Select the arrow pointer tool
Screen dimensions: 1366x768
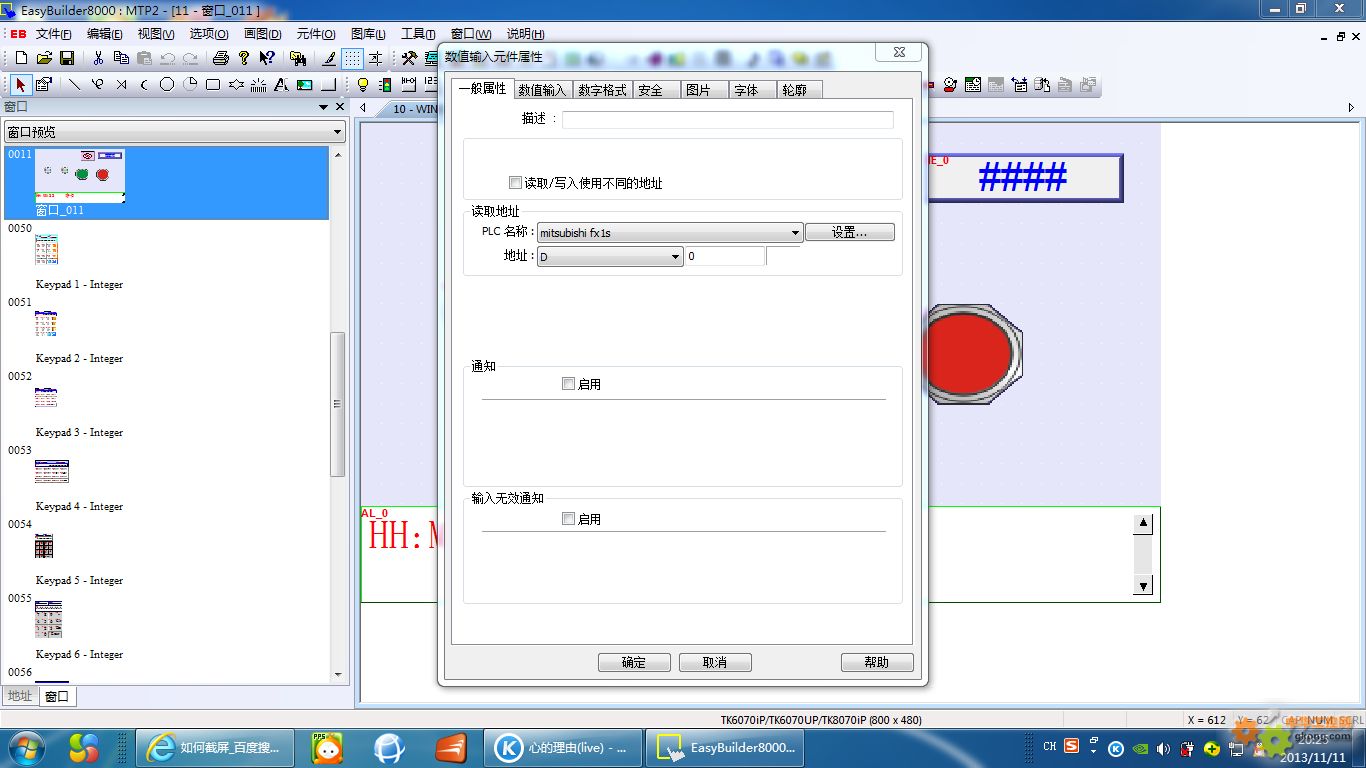point(21,85)
